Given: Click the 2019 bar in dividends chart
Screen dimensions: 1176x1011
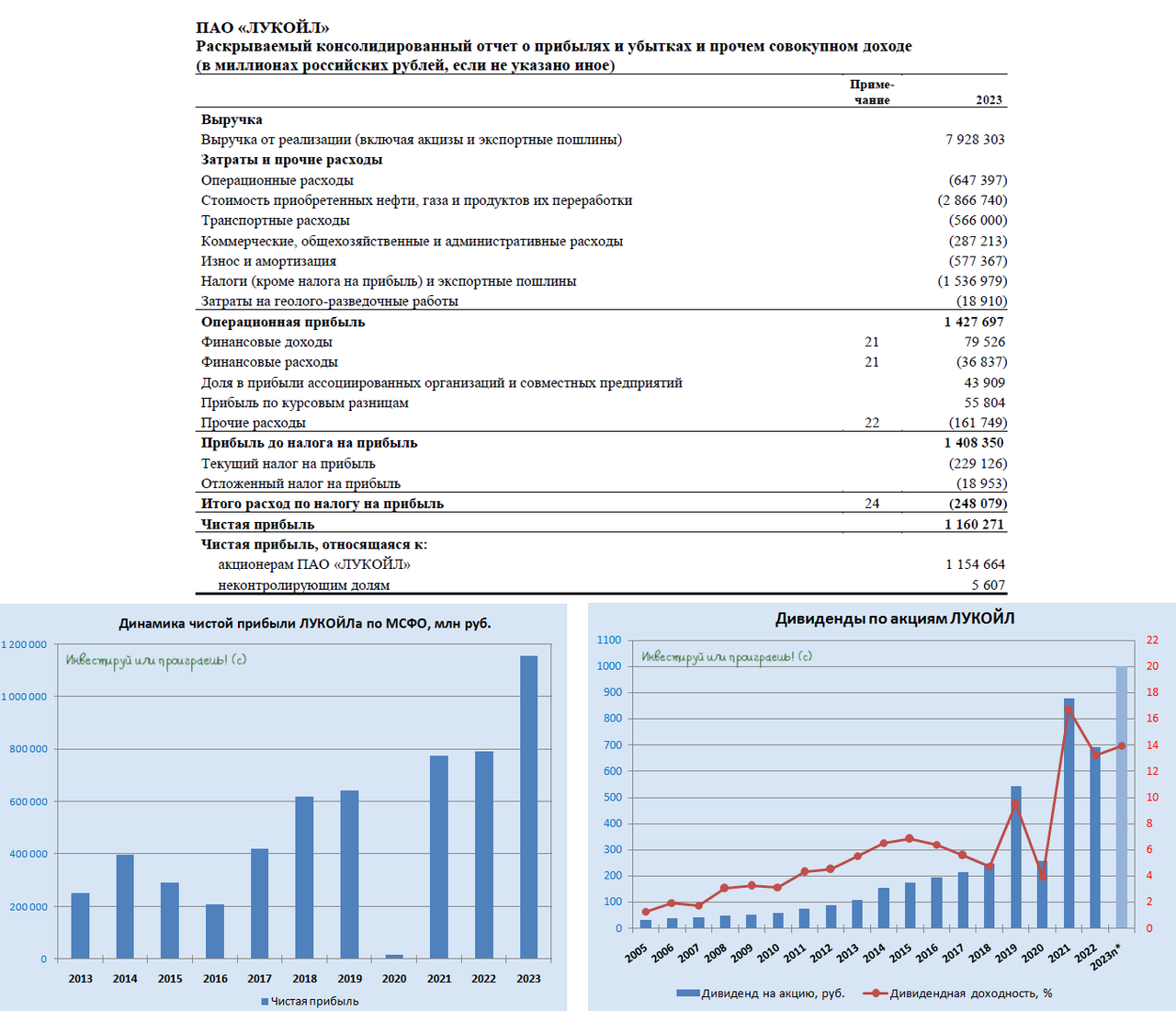Looking at the screenshot, I should (1015, 857).
